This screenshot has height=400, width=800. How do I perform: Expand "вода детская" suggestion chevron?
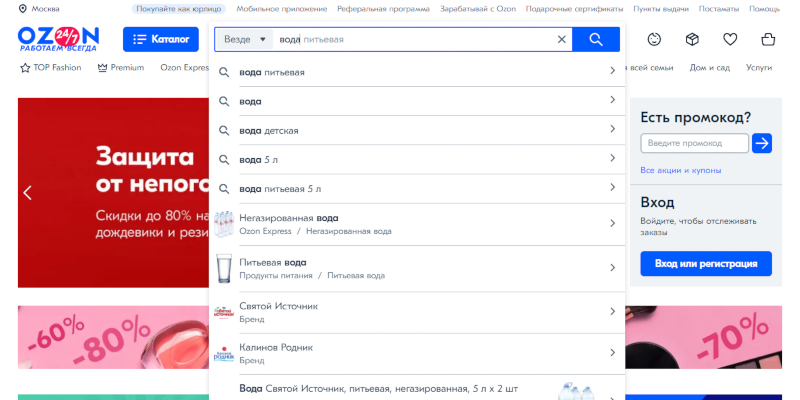click(x=612, y=130)
